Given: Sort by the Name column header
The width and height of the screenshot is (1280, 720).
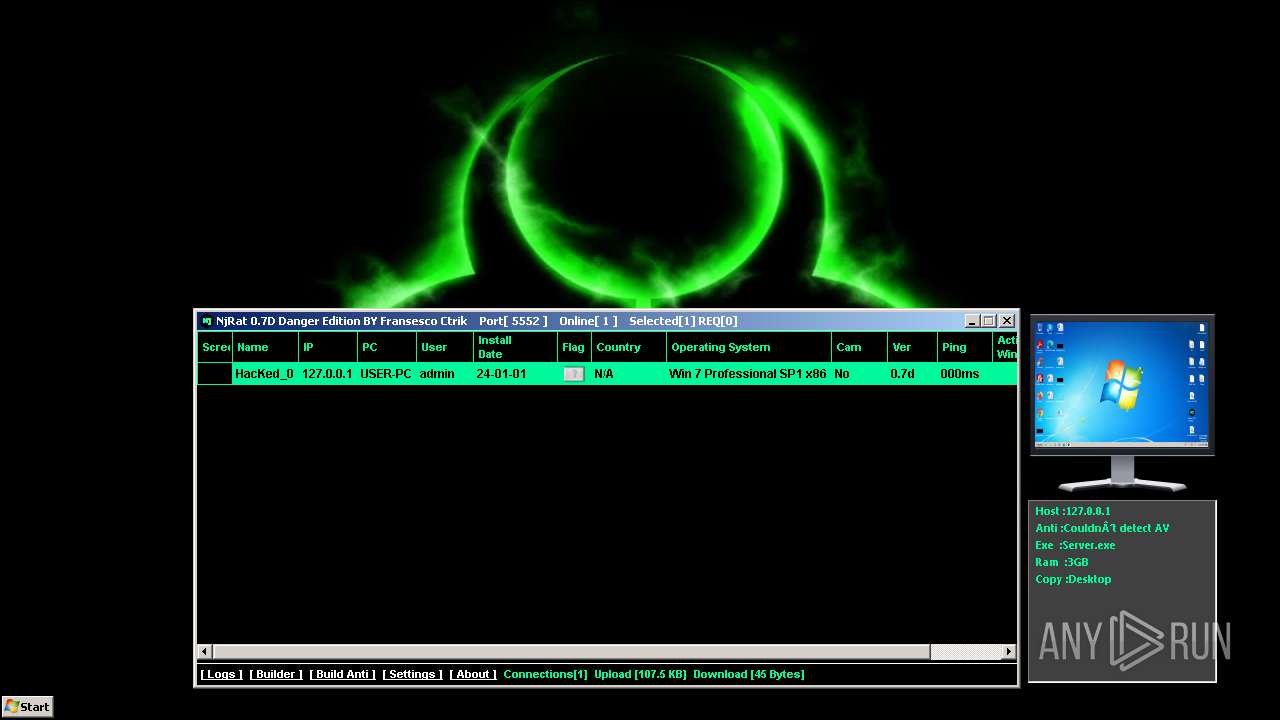Looking at the screenshot, I should pos(265,347).
